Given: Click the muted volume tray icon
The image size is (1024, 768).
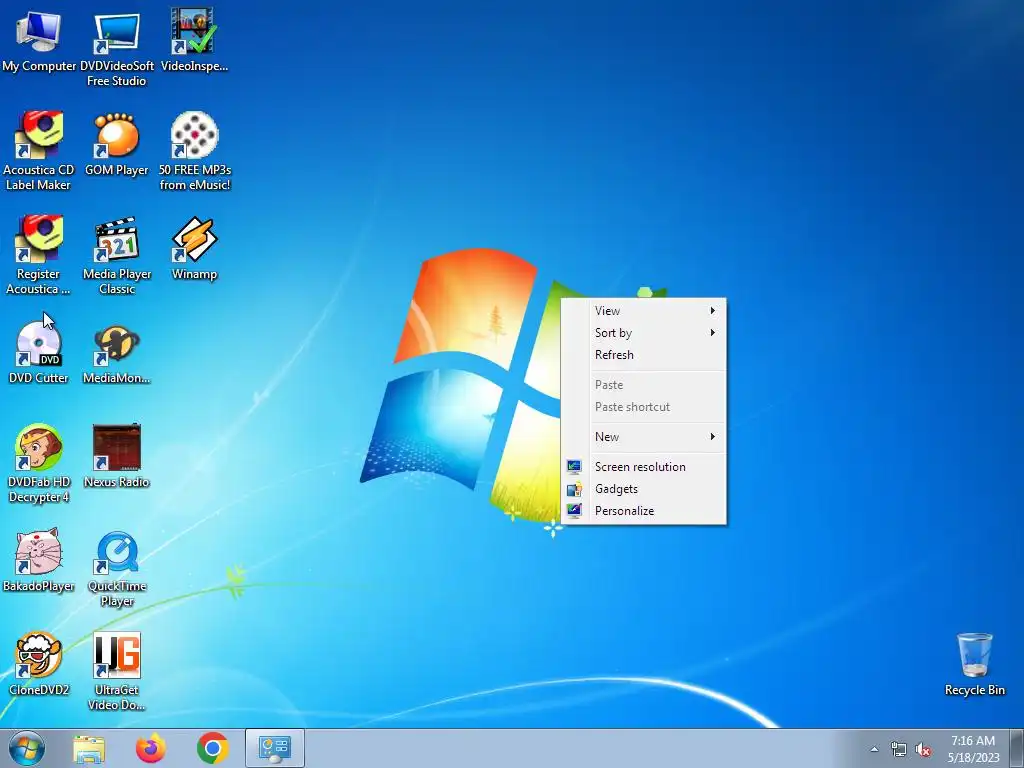Looking at the screenshot, I should tap(923, 749).
